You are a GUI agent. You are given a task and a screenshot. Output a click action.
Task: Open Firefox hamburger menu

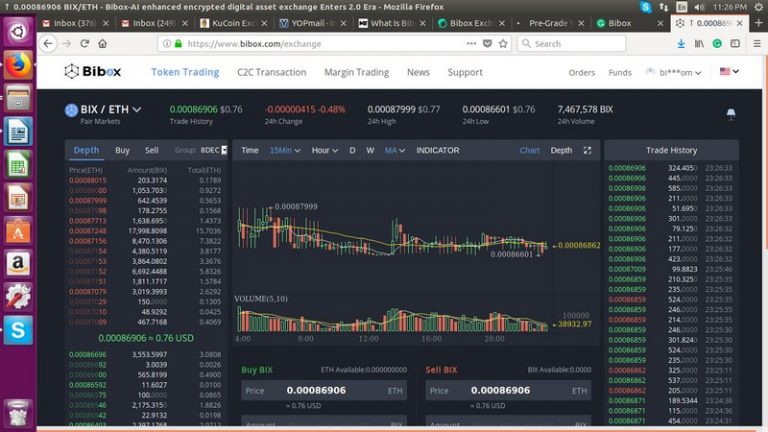click(x=757, y=44)
